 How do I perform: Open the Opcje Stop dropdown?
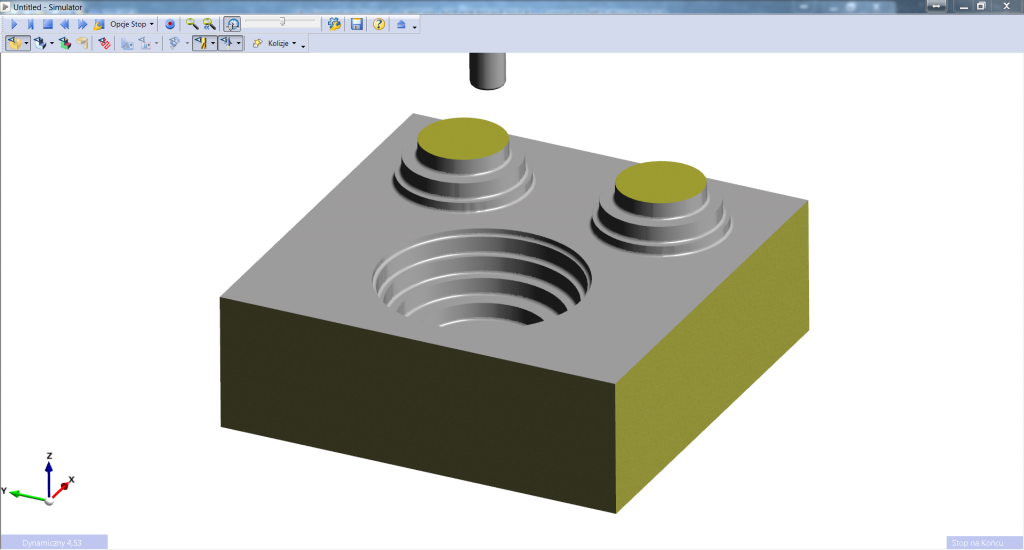point(132,23)
